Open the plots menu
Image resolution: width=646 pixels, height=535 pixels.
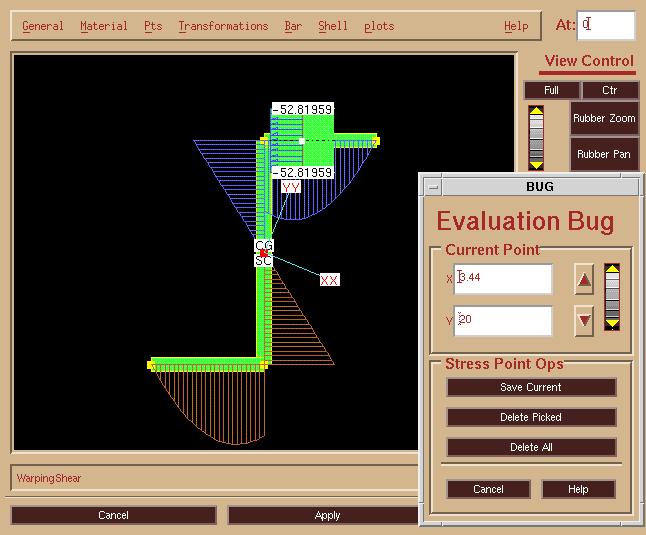click(379, 26)
